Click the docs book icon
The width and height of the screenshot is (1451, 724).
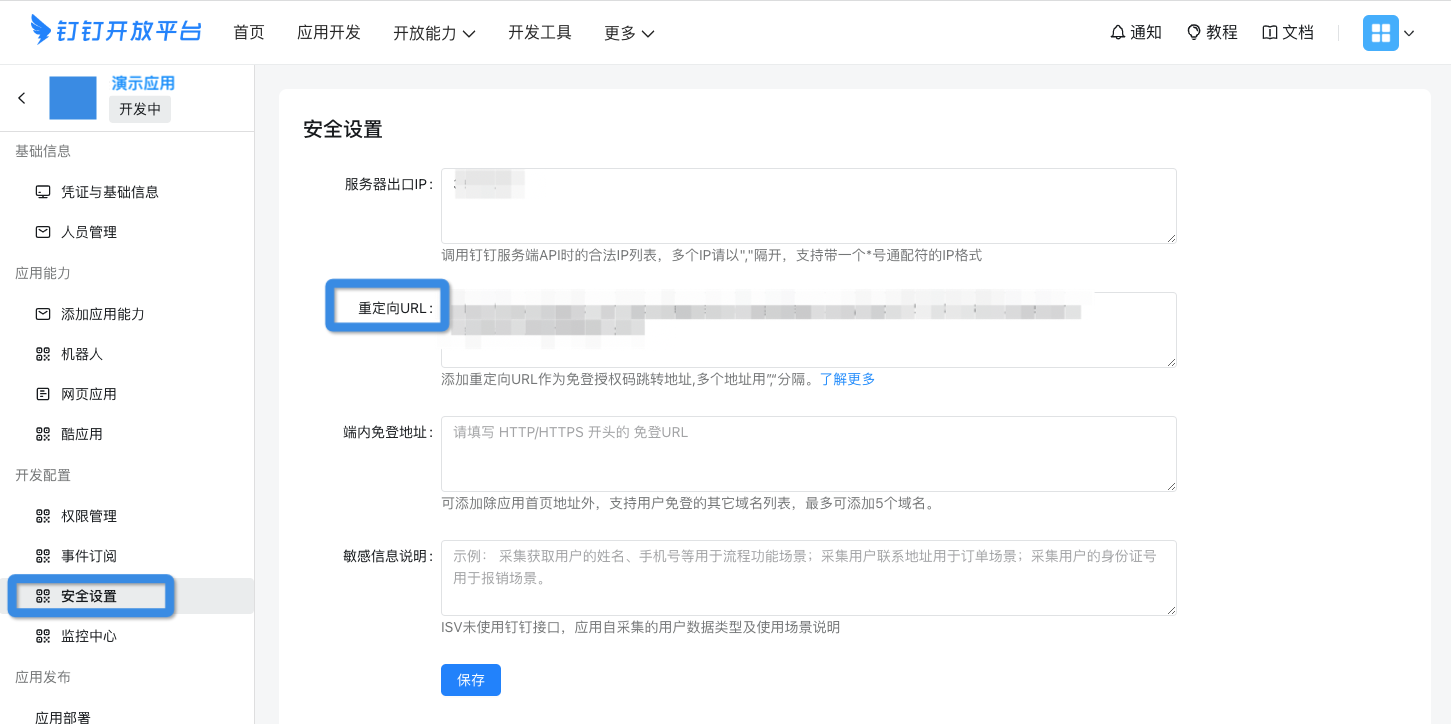pyautogui.click(x=1270, y=32)
